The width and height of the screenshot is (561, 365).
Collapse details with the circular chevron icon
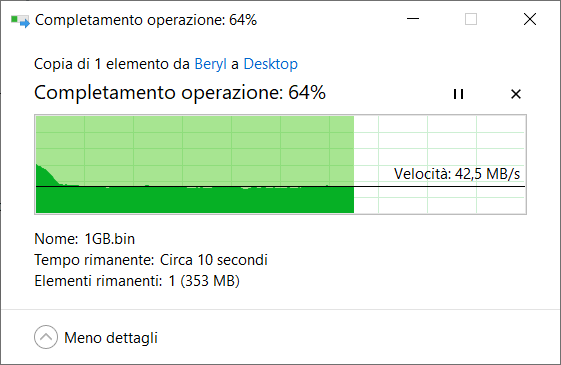pyautogui.click(x=46, y=337)
